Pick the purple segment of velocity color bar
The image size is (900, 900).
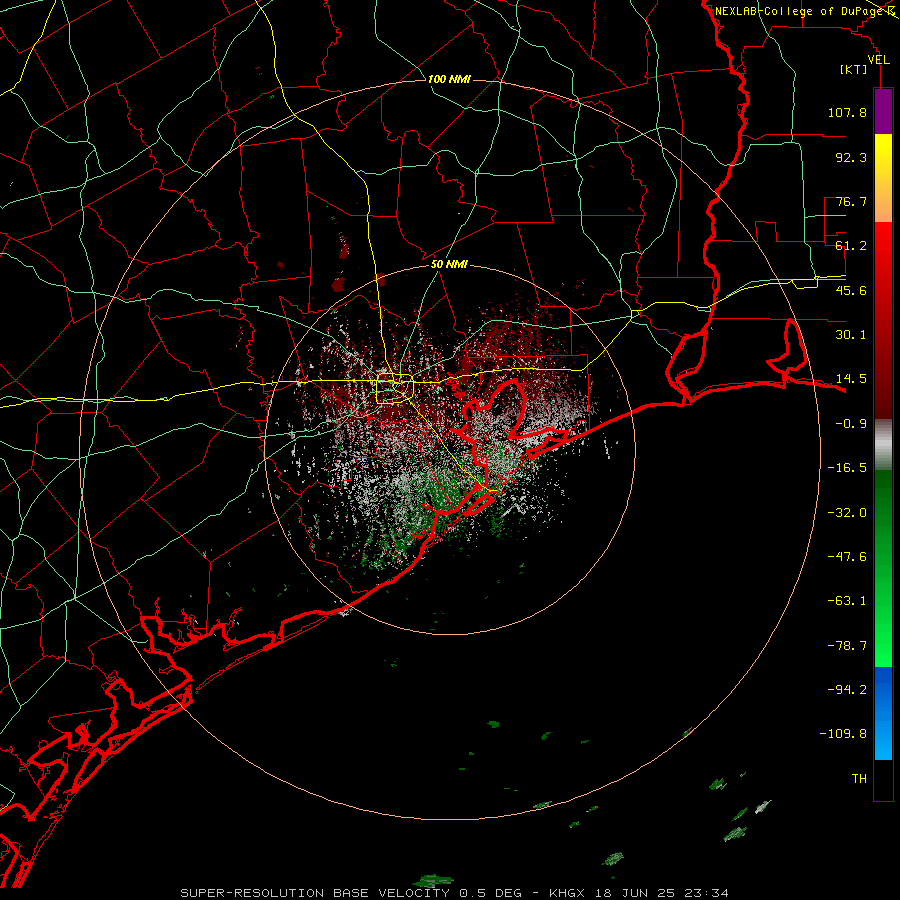tap(883, 111)
